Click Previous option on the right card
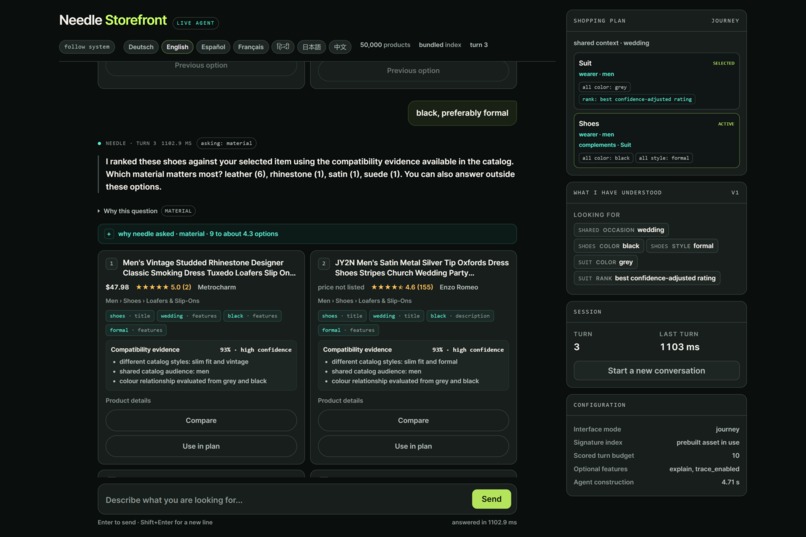 [x=413, y=71]
